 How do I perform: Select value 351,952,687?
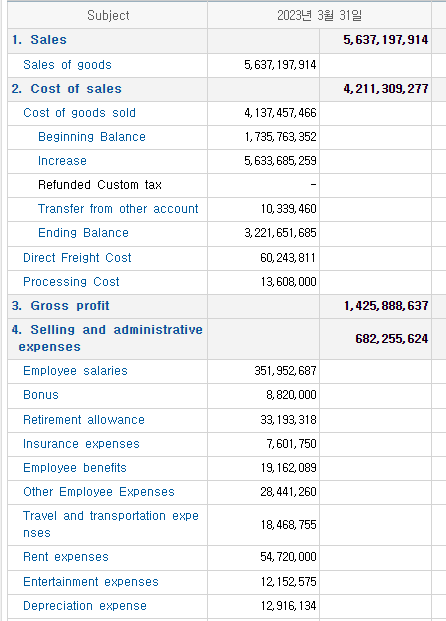(x=285, y=371)
